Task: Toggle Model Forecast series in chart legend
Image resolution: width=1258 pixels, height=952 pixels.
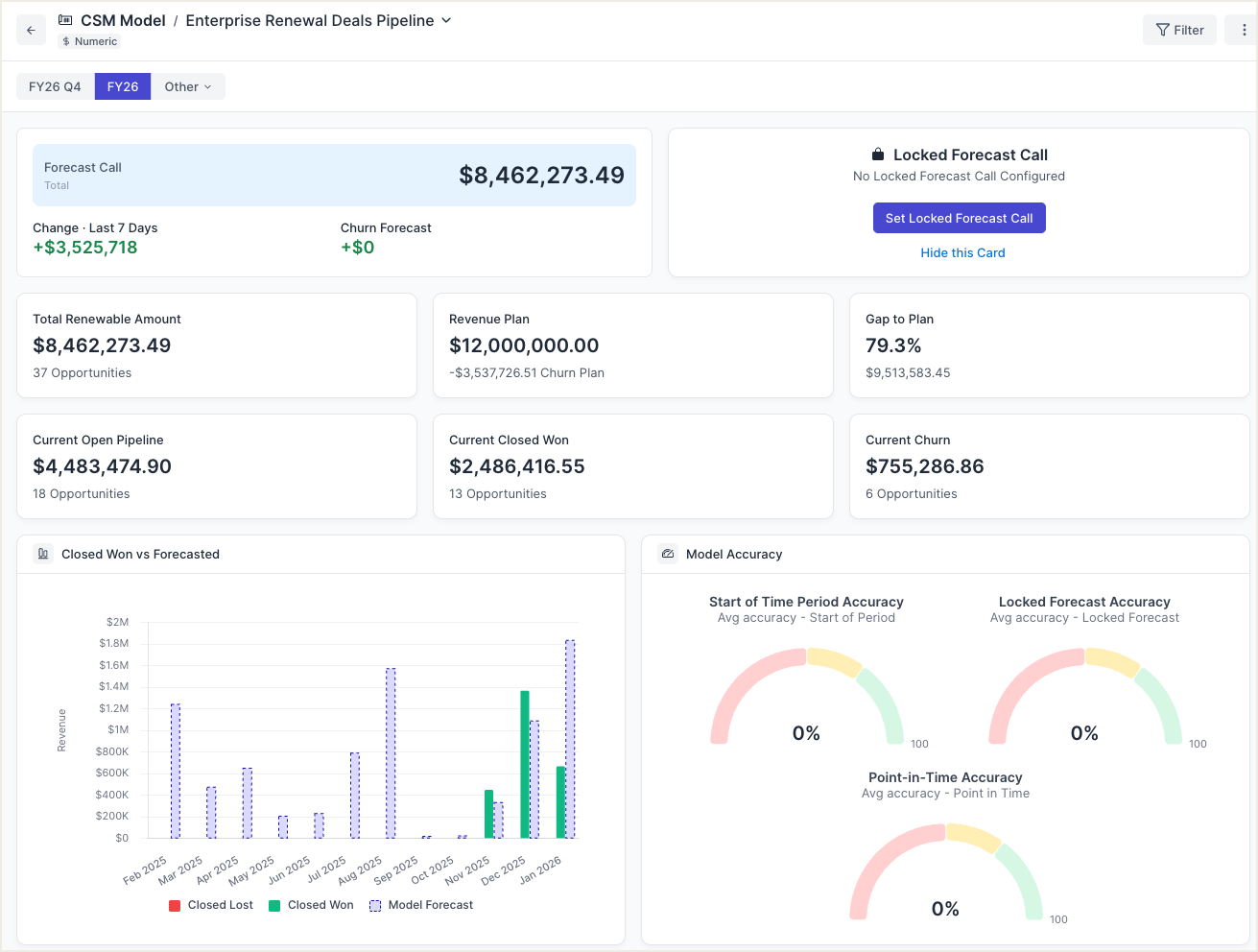Action: pos(421,905)
